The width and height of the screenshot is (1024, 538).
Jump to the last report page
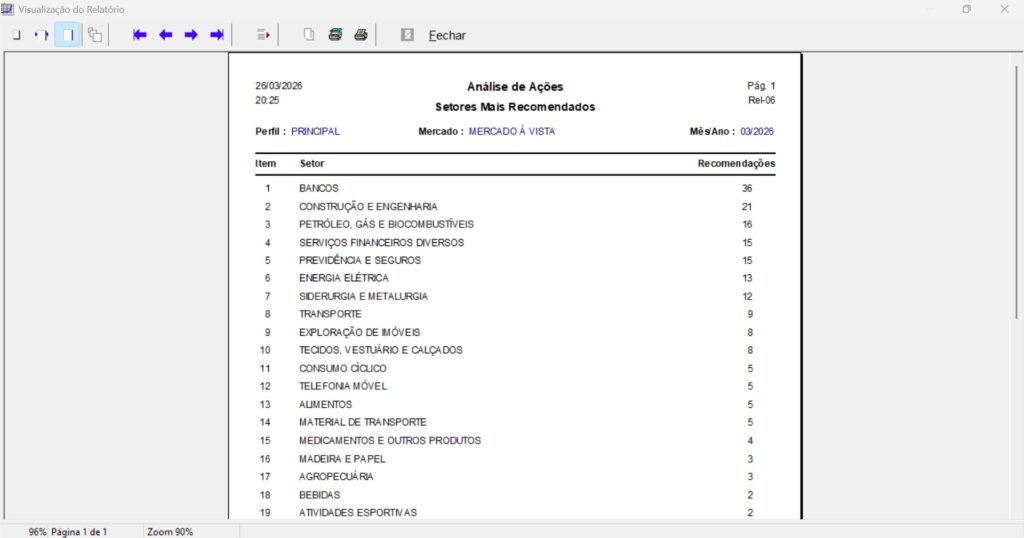[x=216, y=35]
